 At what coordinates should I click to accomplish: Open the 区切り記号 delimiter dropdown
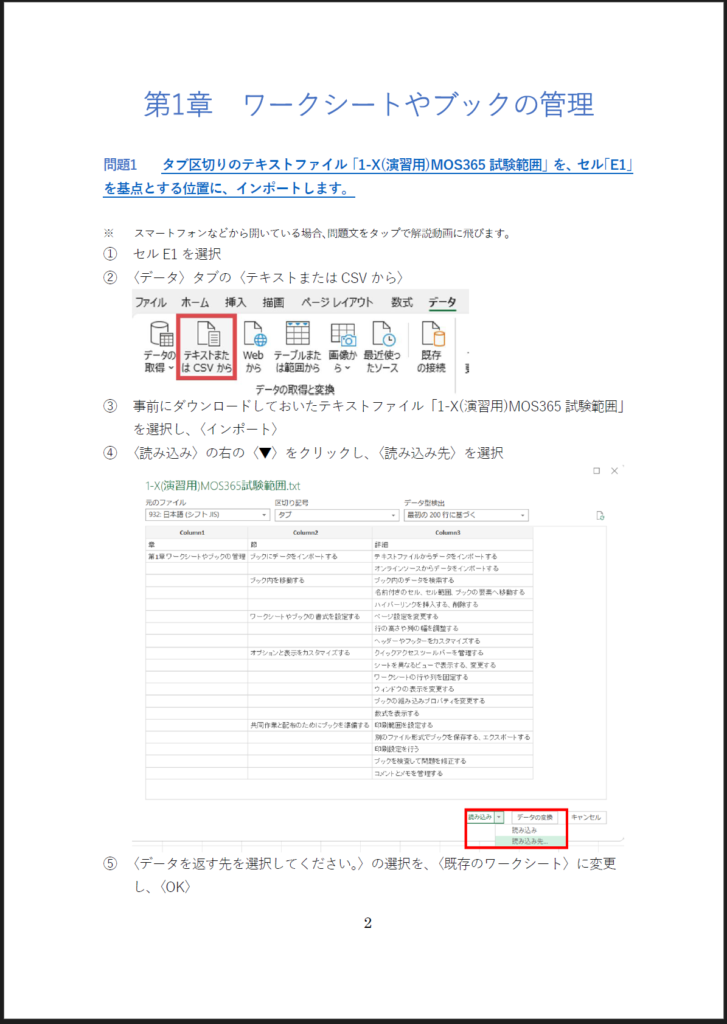click(393, 516)
